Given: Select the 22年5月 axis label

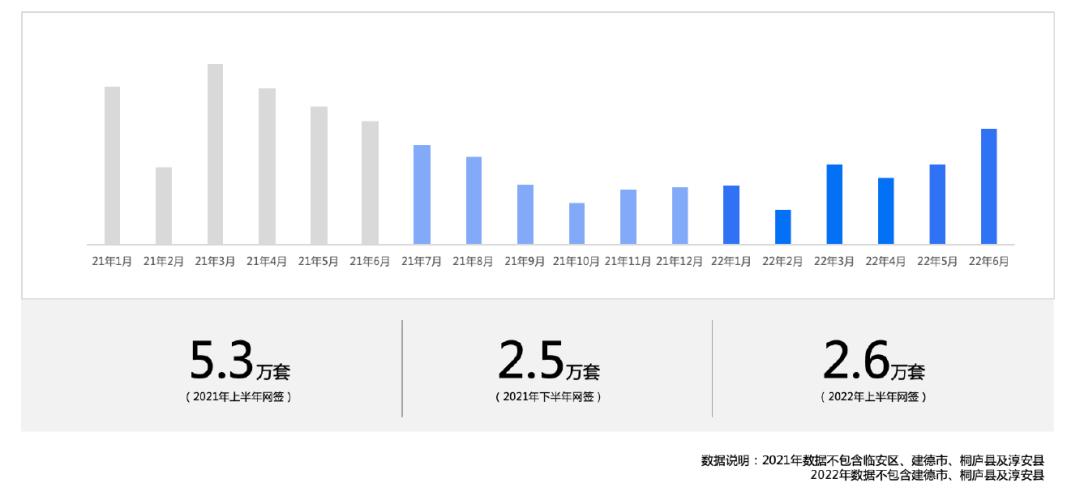Looking at the screenshot, I should 937,261.
